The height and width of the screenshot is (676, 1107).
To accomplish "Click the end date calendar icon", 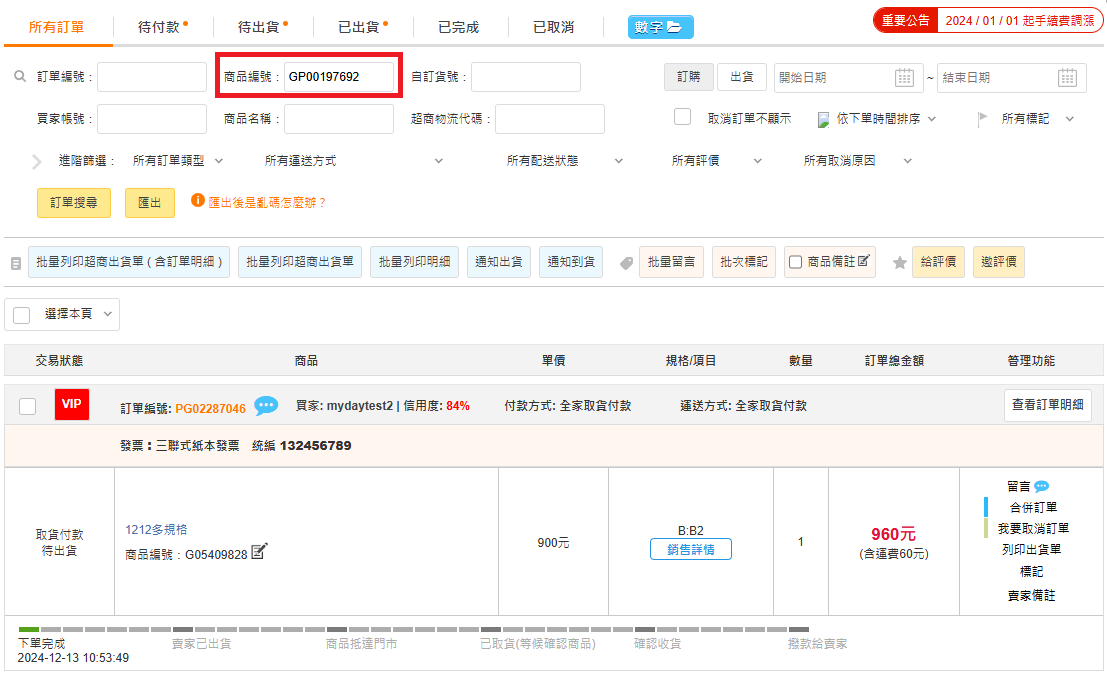I will 1067,78.
